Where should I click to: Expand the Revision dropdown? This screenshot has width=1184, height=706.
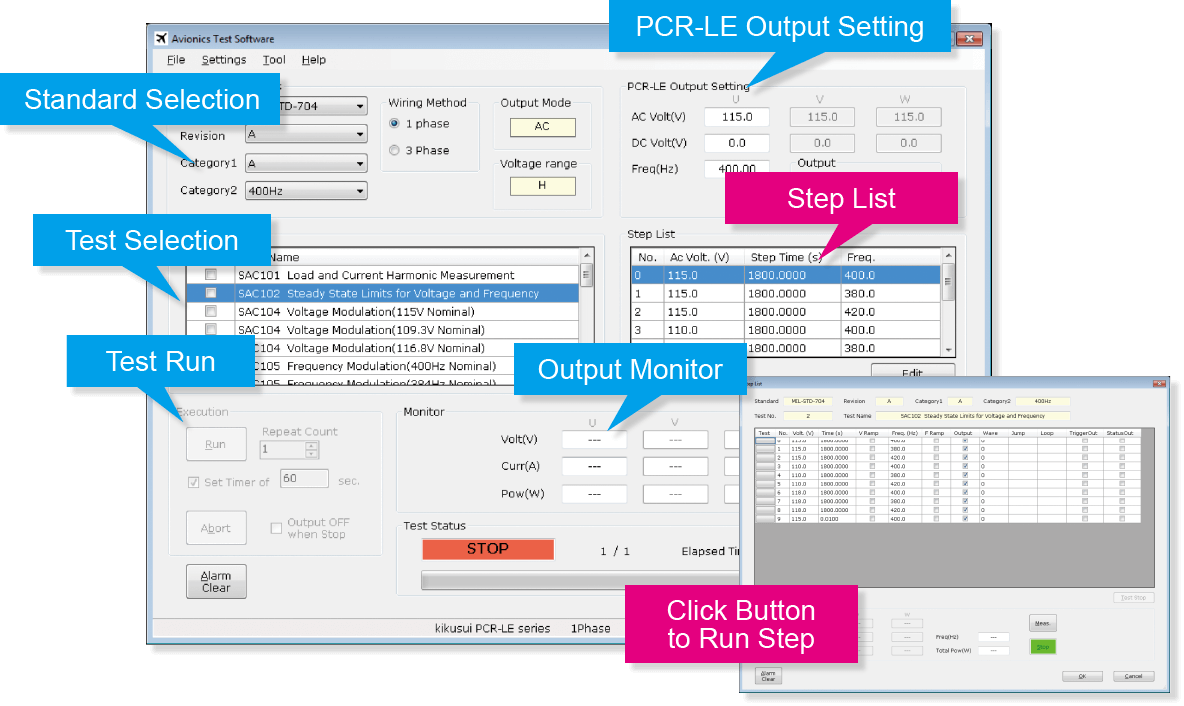point(306,134)
